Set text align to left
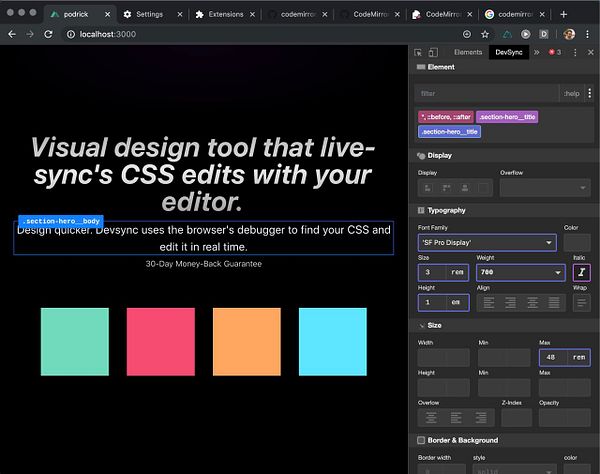Image resolution: width=600 pixels, height=474 pixels. coord(489,303)
